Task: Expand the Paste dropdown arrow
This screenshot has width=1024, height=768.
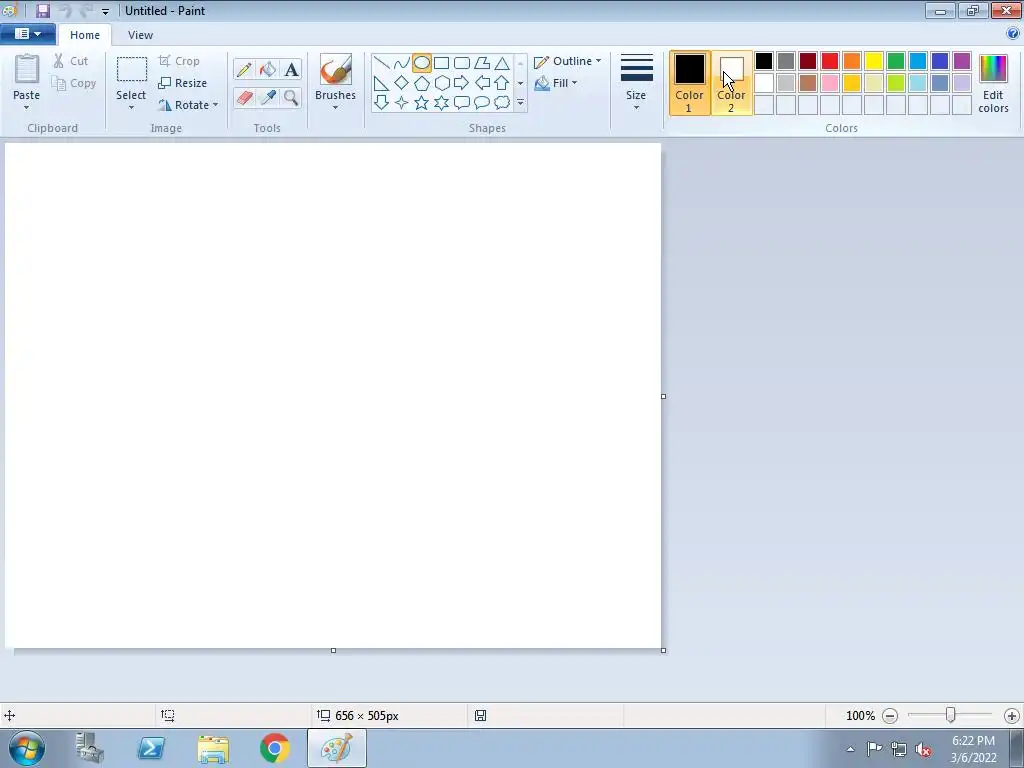Action: pyautogui.click(x=26, y=108)
